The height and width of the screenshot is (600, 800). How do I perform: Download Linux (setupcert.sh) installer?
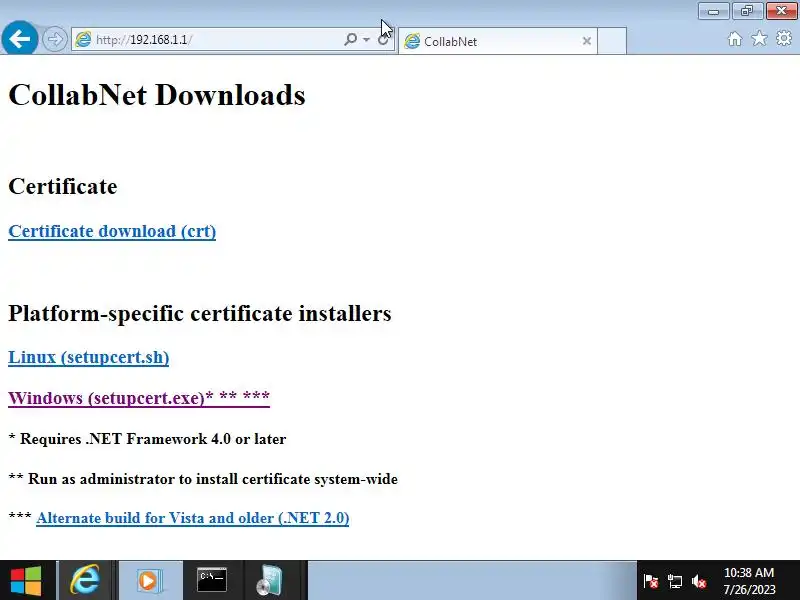pyautogui.click(x=89, y=357)
